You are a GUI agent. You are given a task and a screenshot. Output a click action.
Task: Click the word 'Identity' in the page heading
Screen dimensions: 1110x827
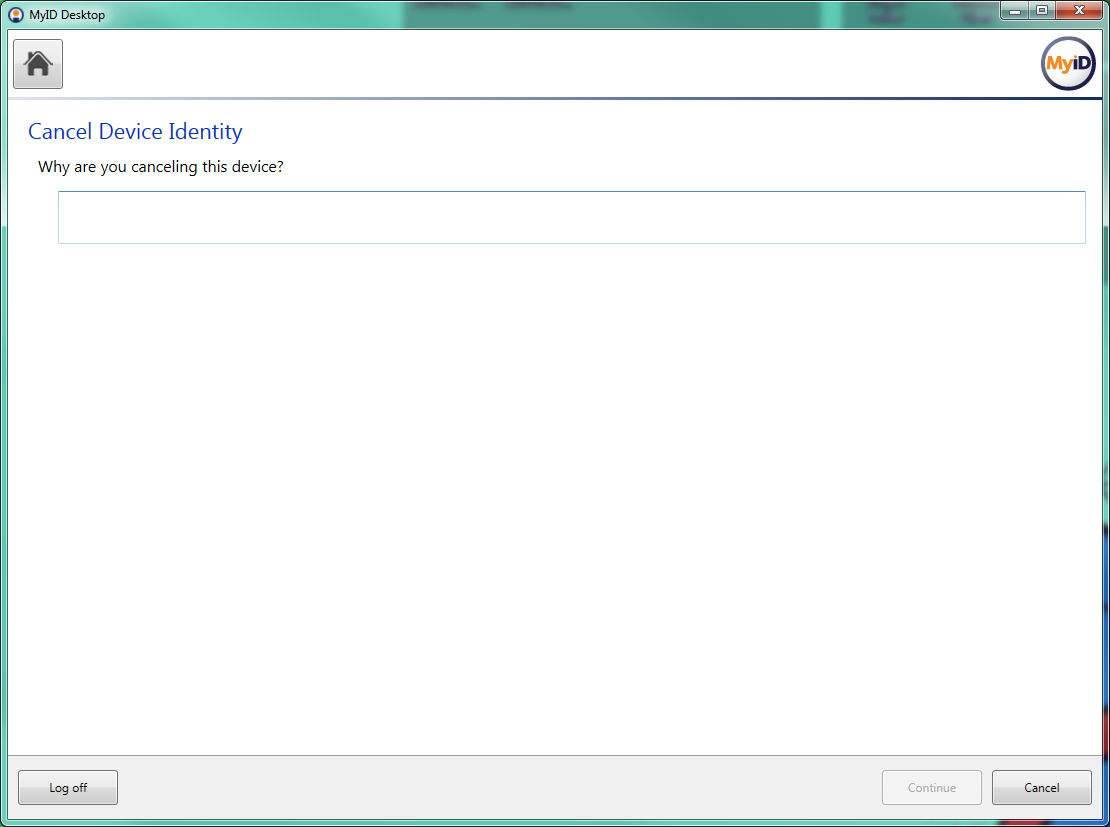point(205,132)
